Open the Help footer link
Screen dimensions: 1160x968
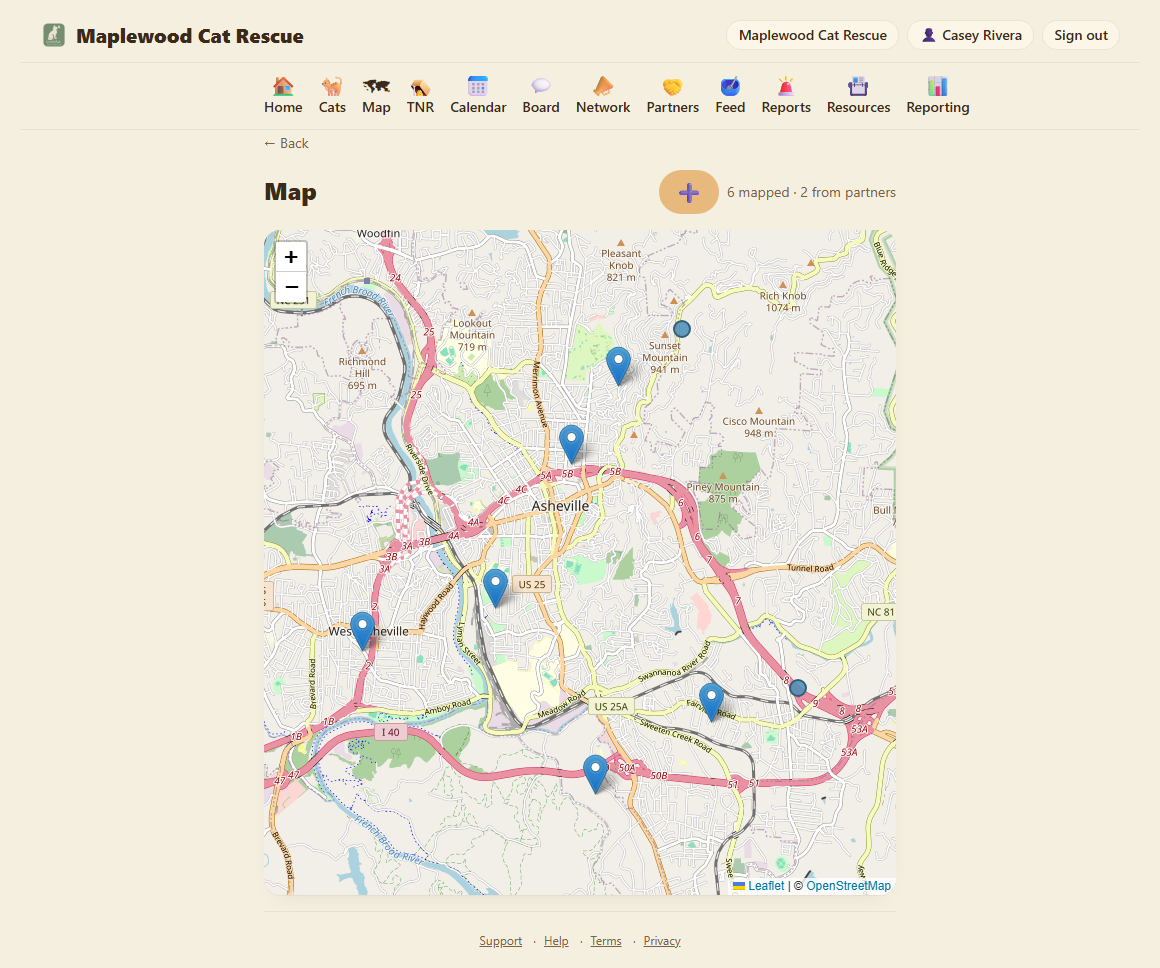(556, 941)
